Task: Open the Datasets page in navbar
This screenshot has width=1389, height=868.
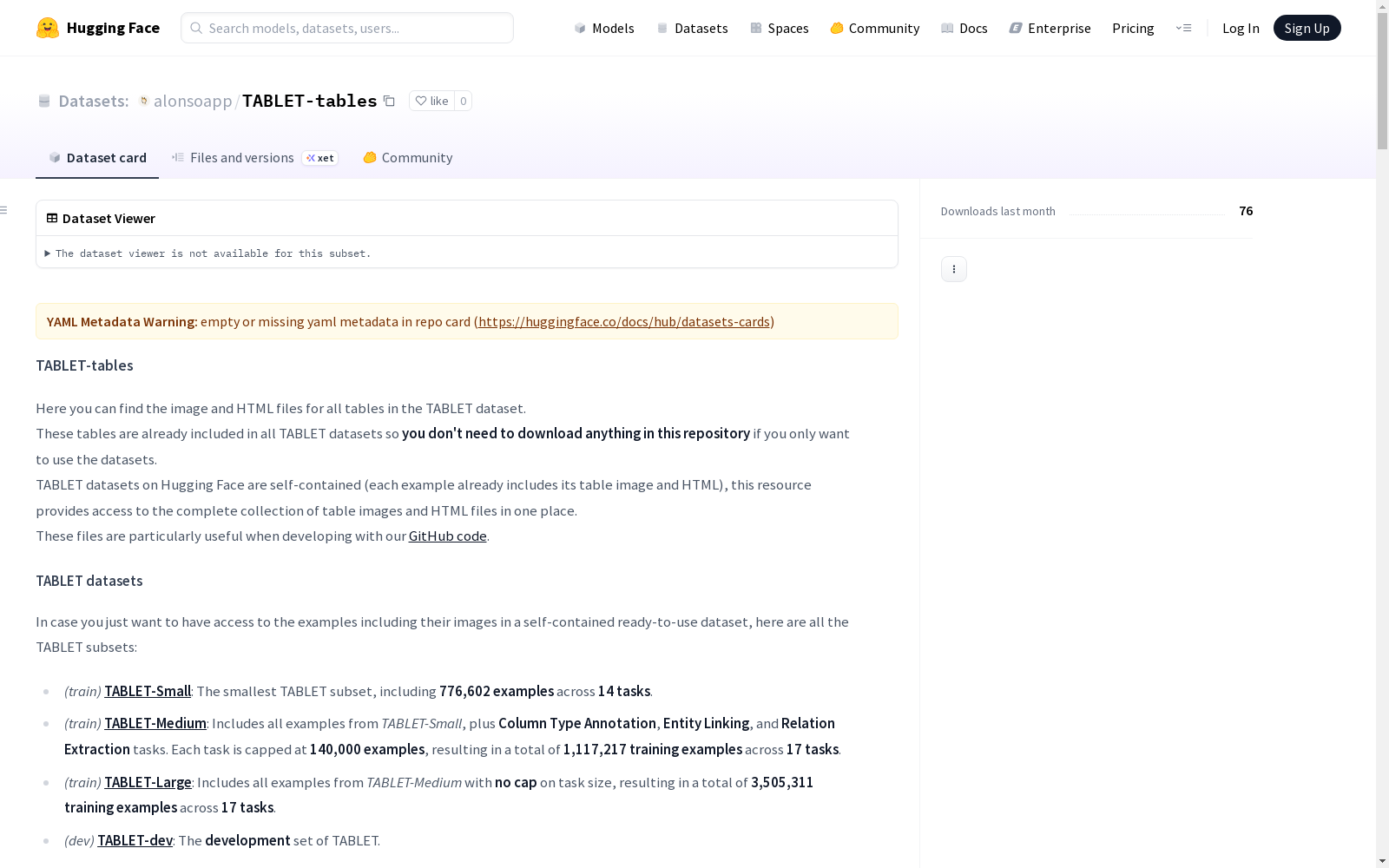Action: point(692,28)
